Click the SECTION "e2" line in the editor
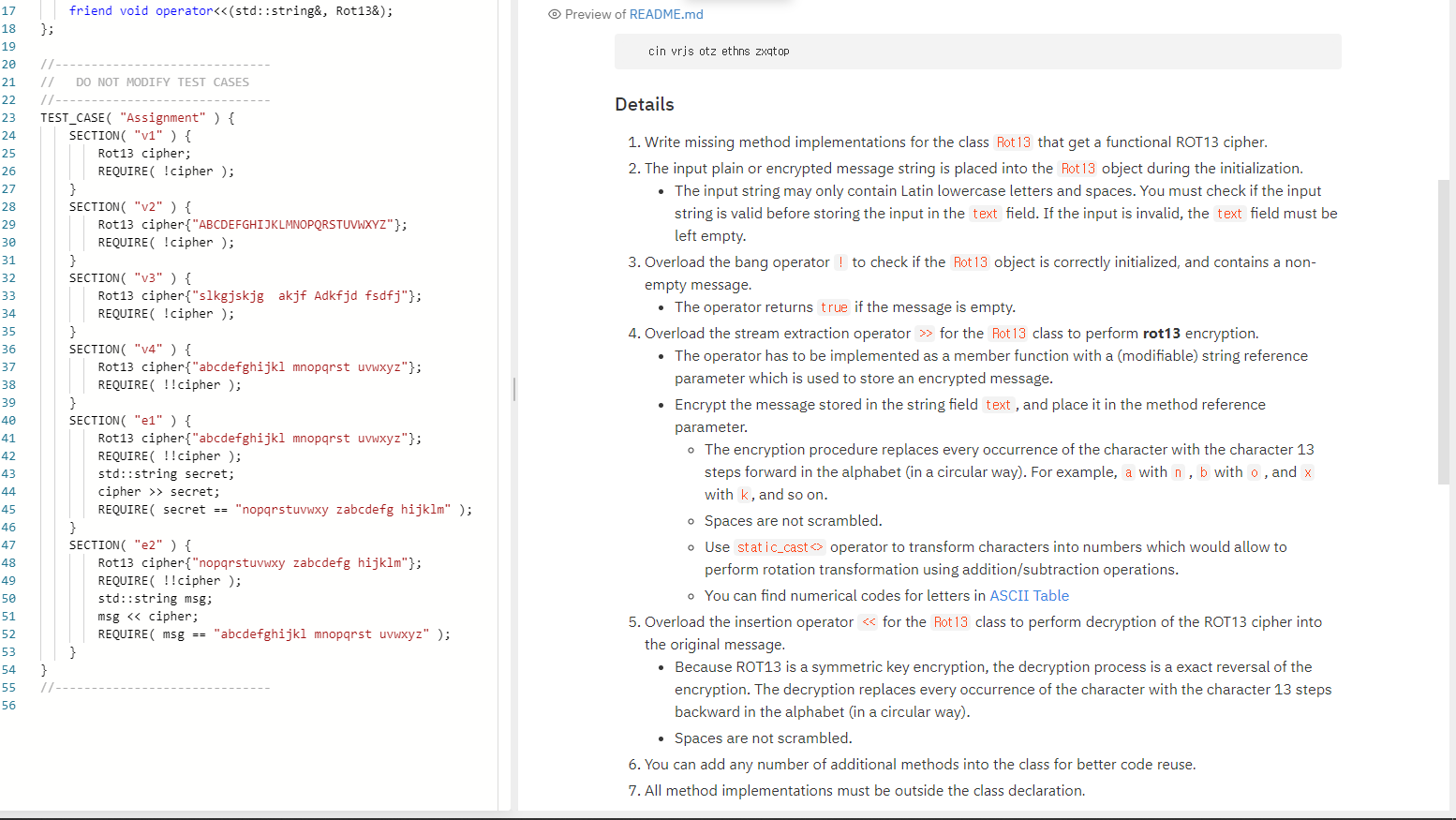This screenshot has width=1456, height=820. [131, 544]
